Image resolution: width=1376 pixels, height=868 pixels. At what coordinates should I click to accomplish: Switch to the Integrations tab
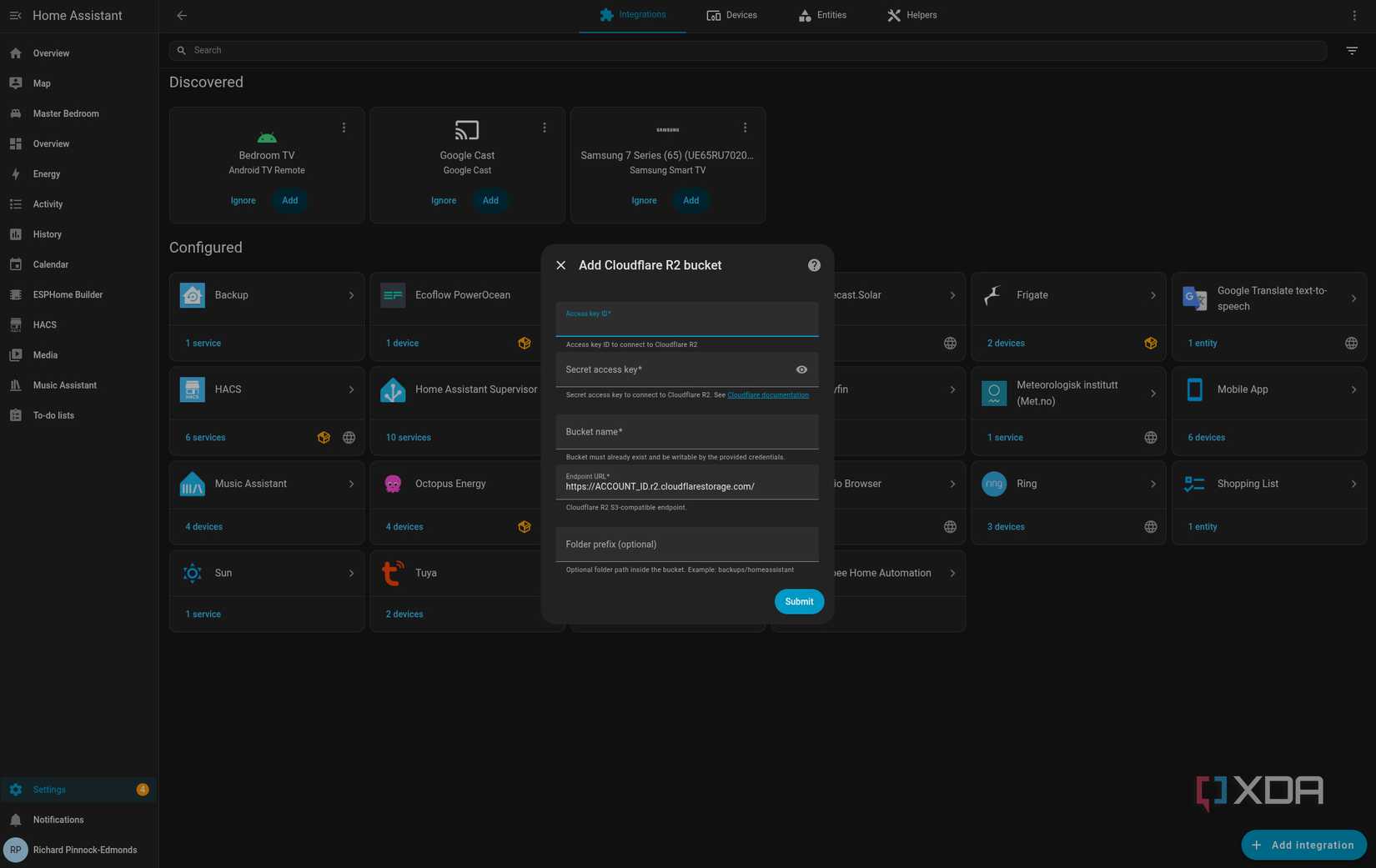632,15
